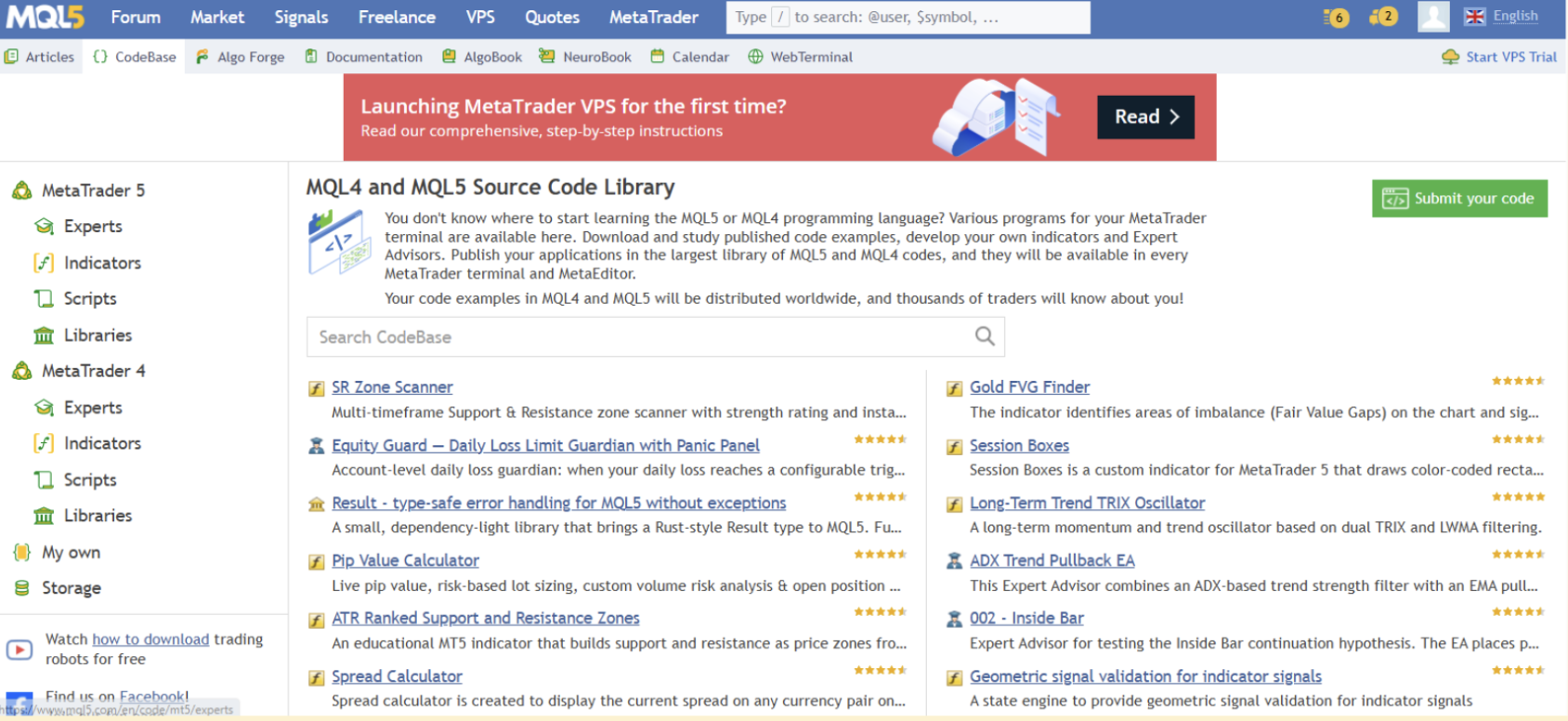This screenshot has width=1568, height=721.
Task: Open MetaTrader 4 Indicators category
Action: point(102,443)
